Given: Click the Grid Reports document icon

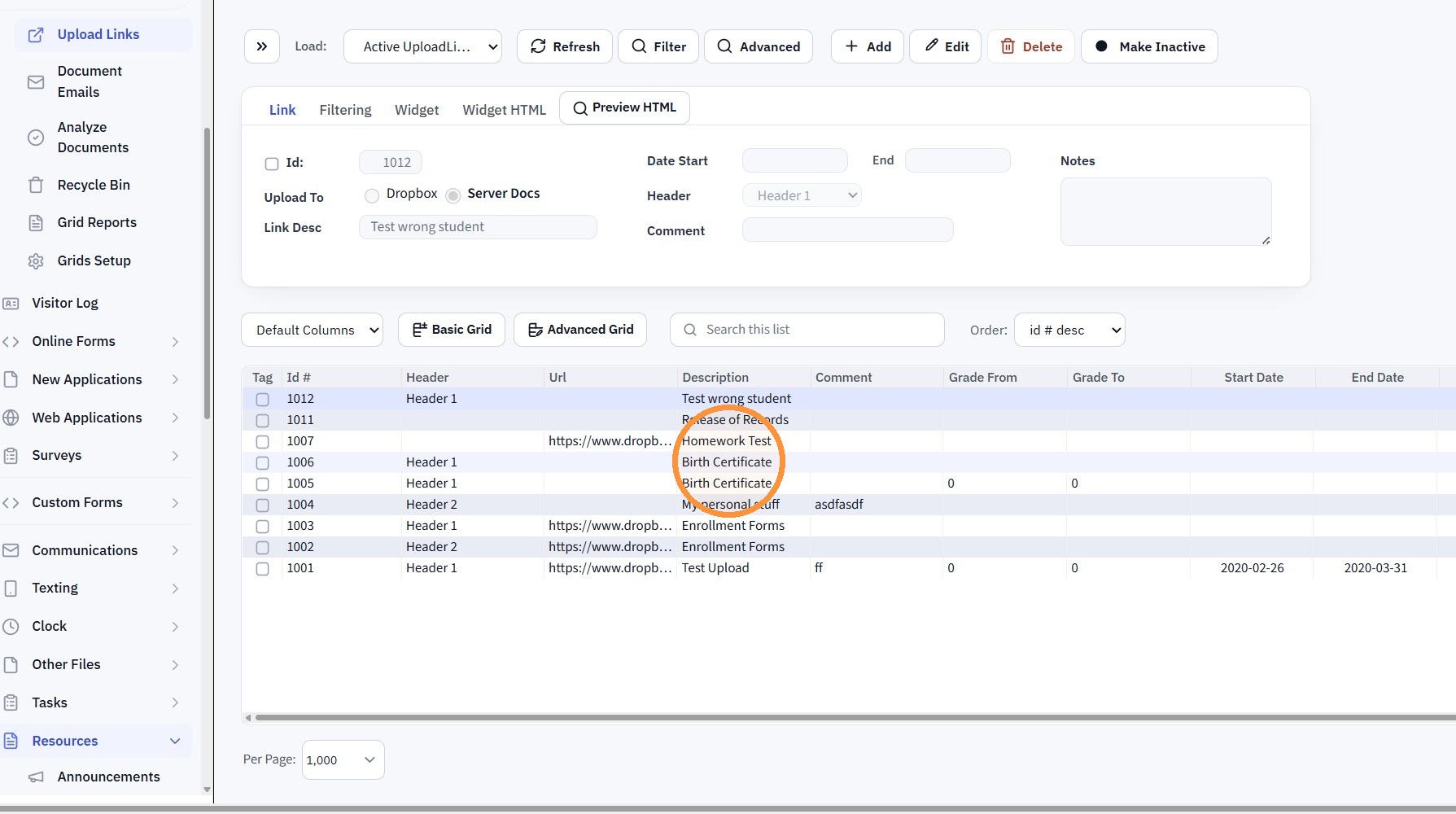Looking at the screenshot, I should point(36,223).
